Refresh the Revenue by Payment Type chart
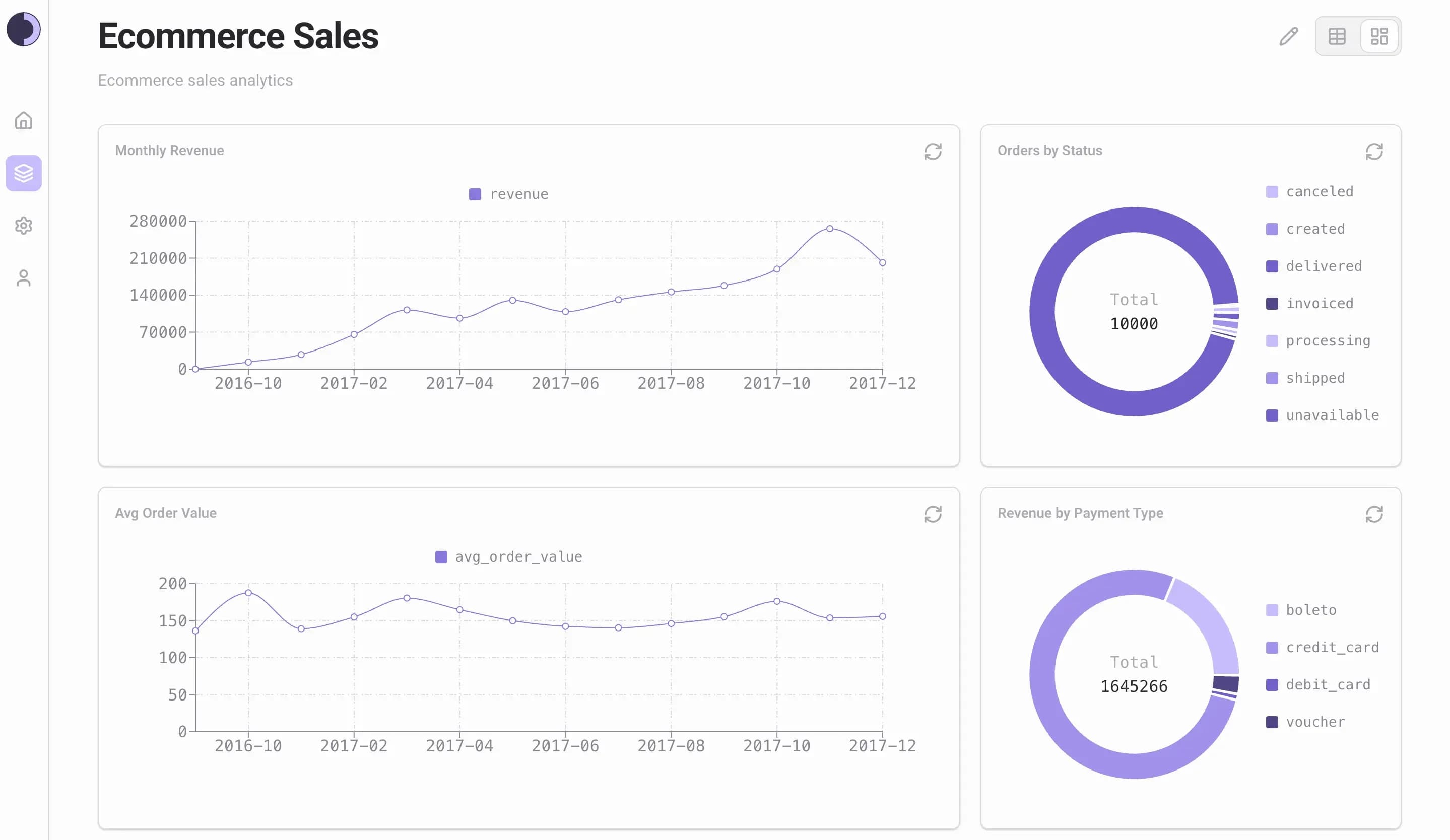Screen dimensions: 1450x840 (1374, 514)
